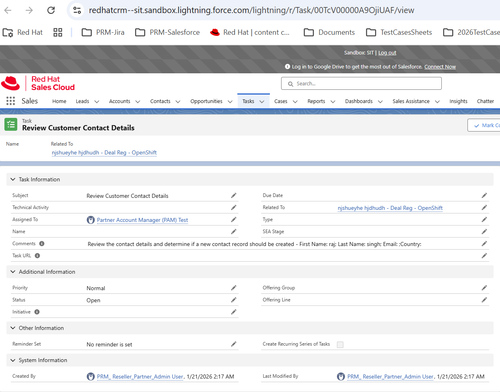Edit the Due Date field pencil
The width and height of the screenshot is (500, 392).
point(484,195)
